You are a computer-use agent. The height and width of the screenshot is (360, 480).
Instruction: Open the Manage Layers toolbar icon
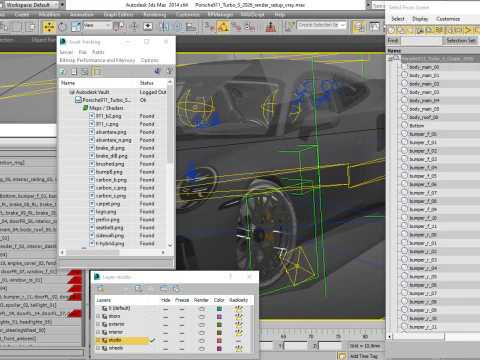(359, 27)
